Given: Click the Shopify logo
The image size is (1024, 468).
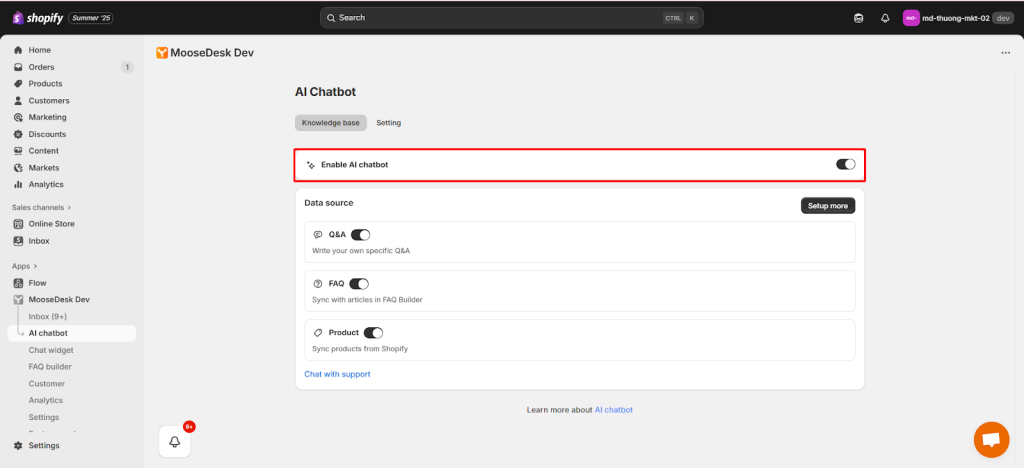Looking at the screenshot, I should [x=38, y=18].
